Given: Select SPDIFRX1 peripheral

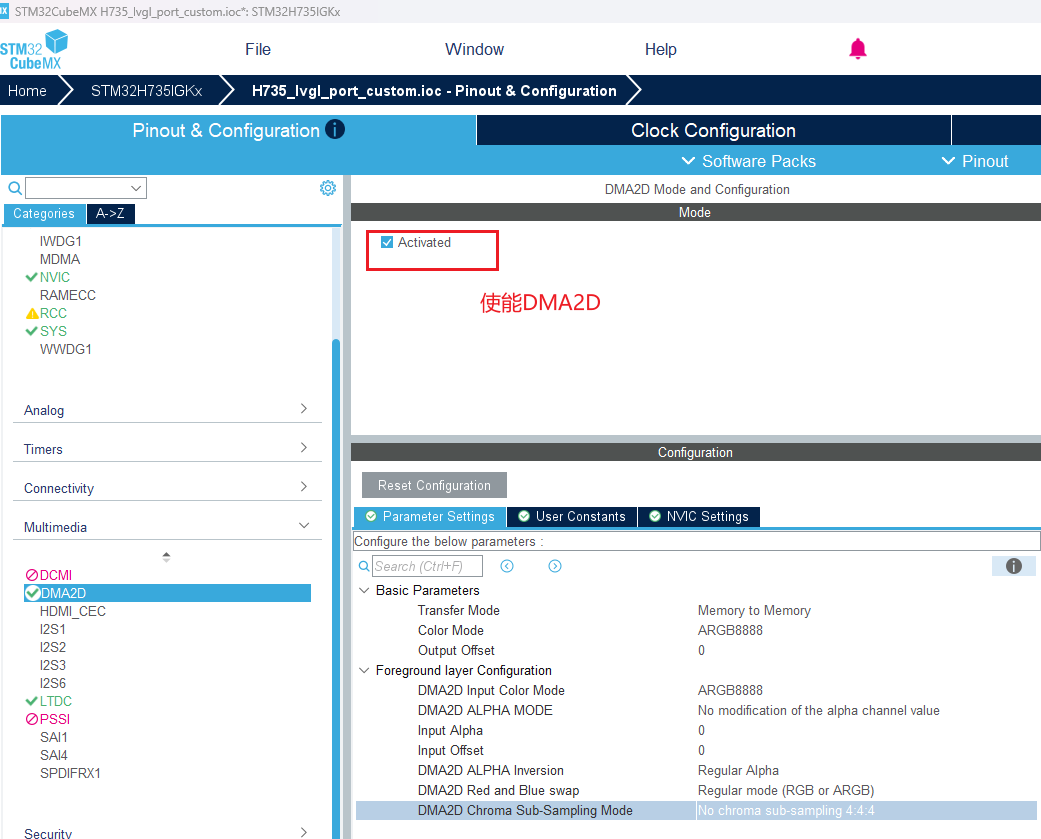Looking at the screenshot, I should click(x=70, y=773).
